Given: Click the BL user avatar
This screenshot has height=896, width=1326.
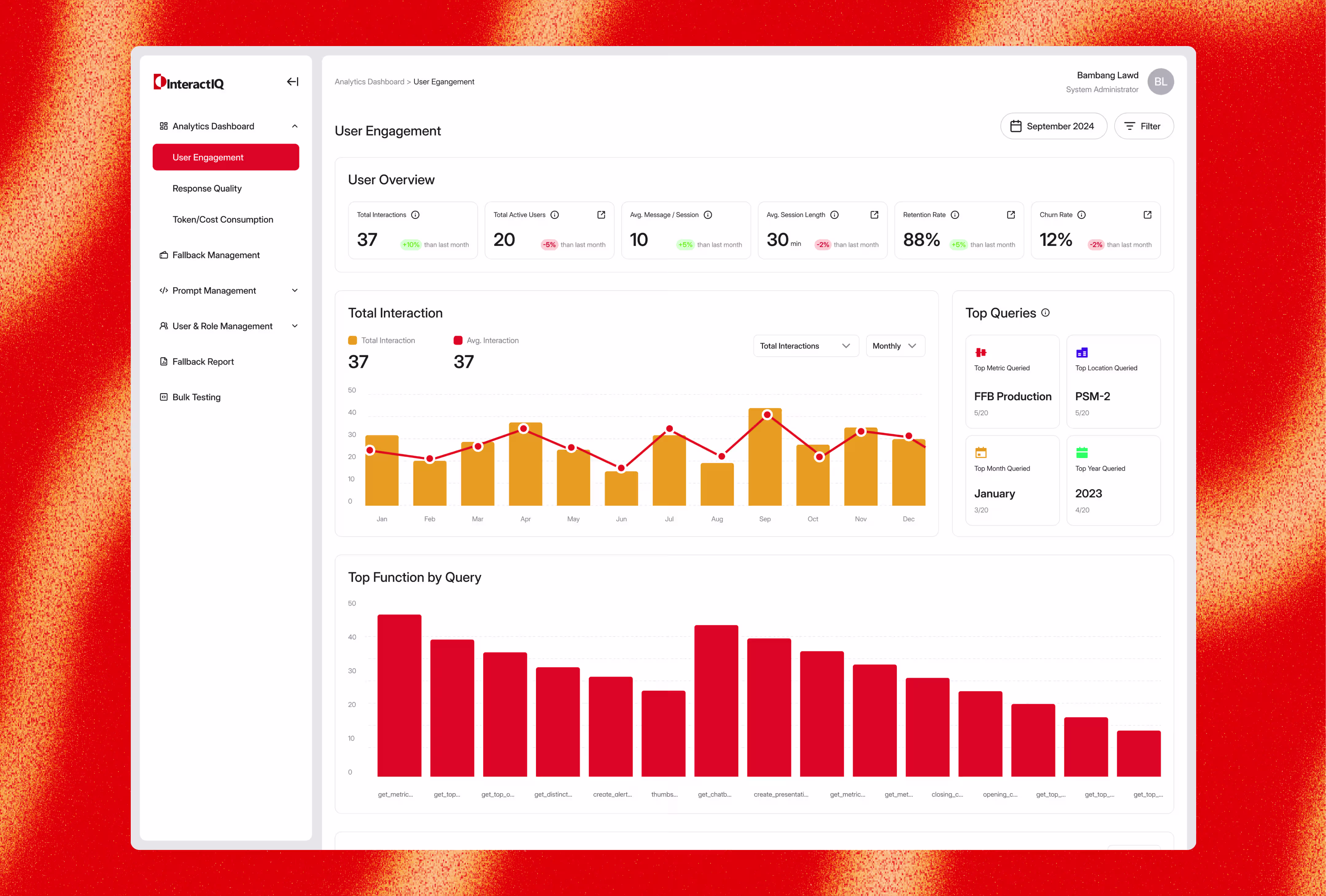Looking at the screenshot, I should click(1160, 82).
